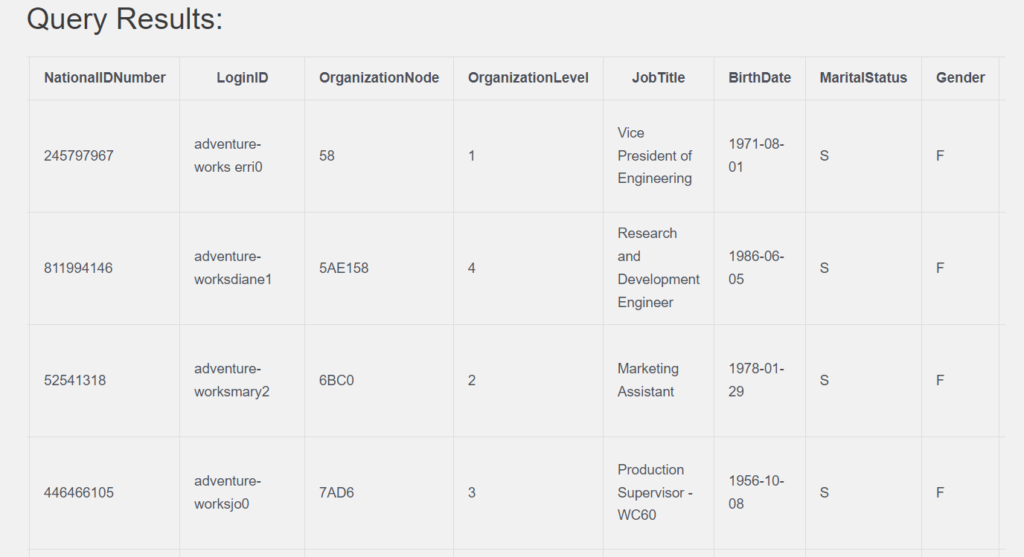Click national ID 811994146 cell
The image size is (1024, 557).
[79, 268]
